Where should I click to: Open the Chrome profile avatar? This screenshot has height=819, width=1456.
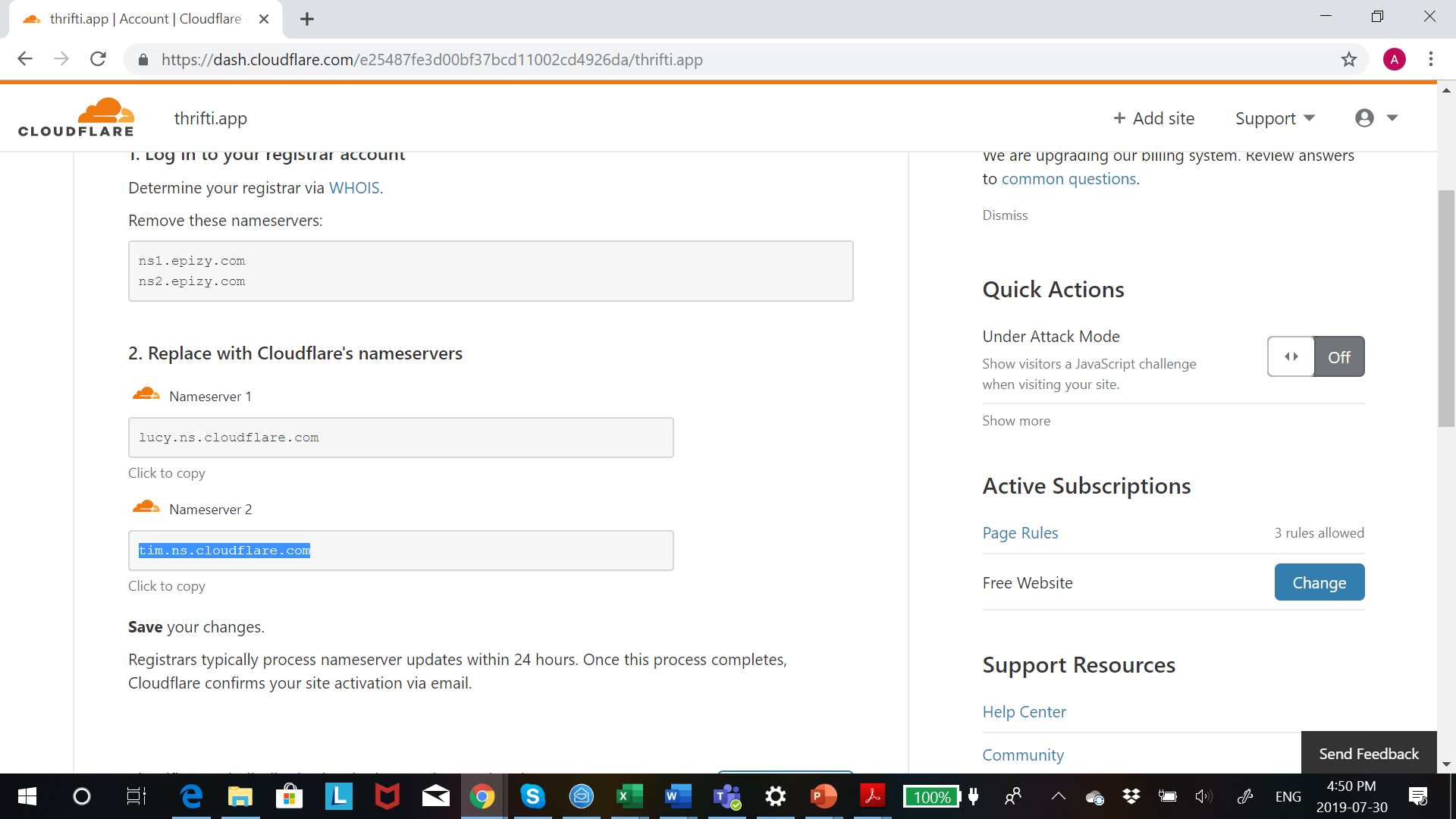coord(1394,59)
